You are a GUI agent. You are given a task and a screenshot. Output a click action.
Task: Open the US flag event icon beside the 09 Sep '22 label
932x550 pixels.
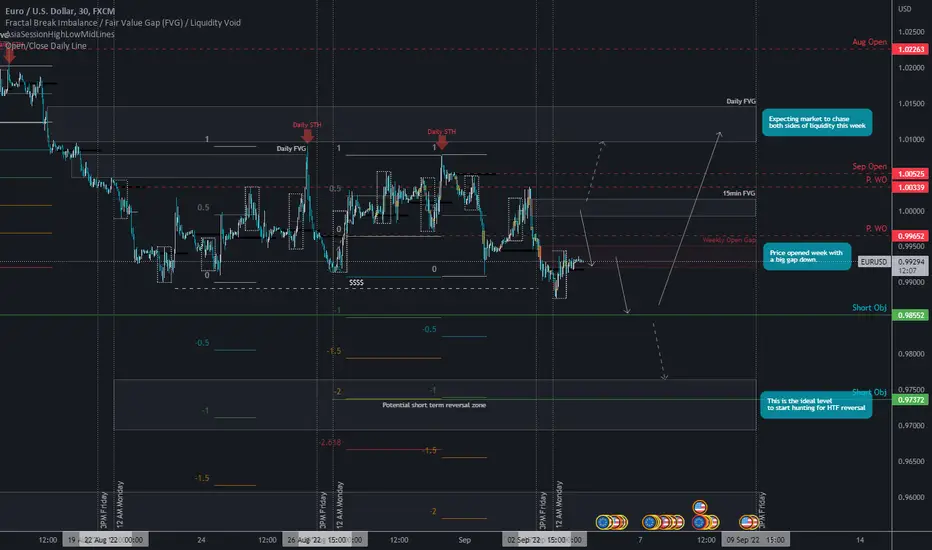pyautogui.click(x=747, y=522)
